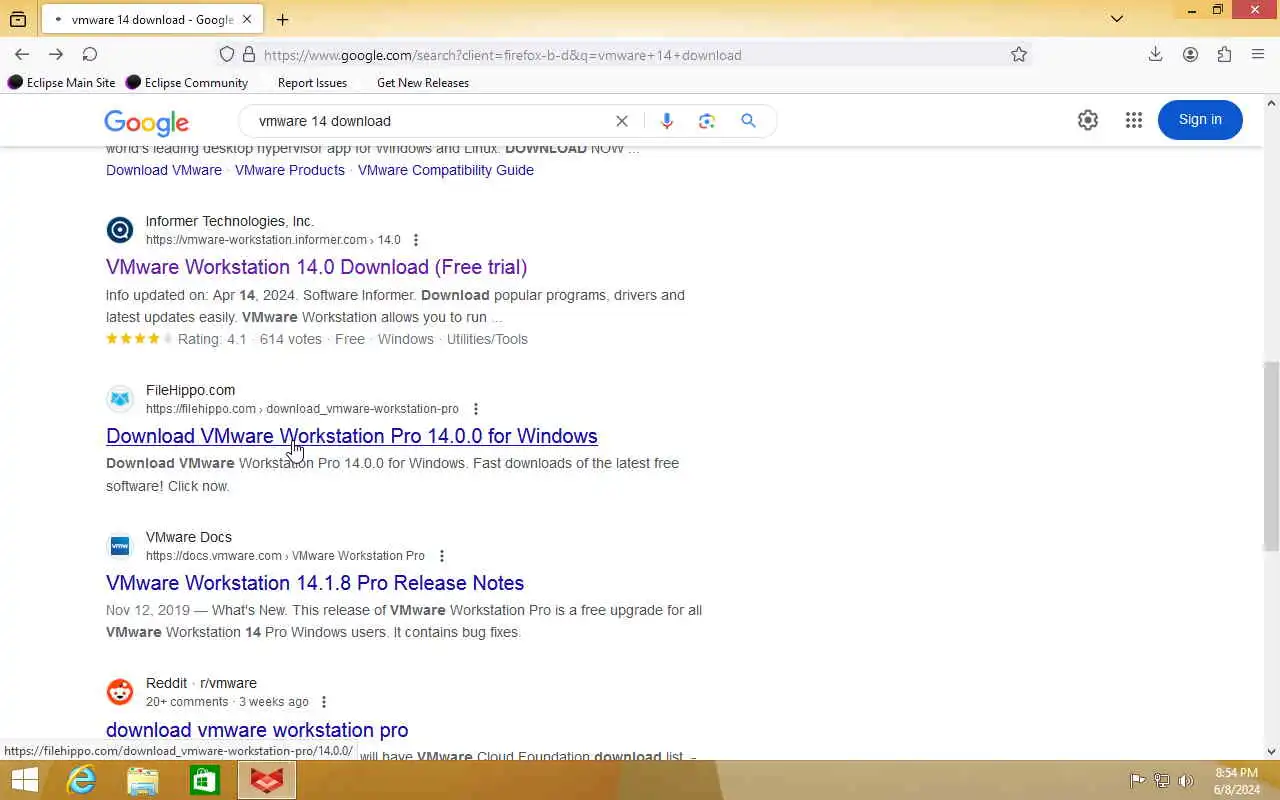This screenshot has height=800, width=1280.
Task: Open the Google apps grid
Action: (x=1133, y=120)
